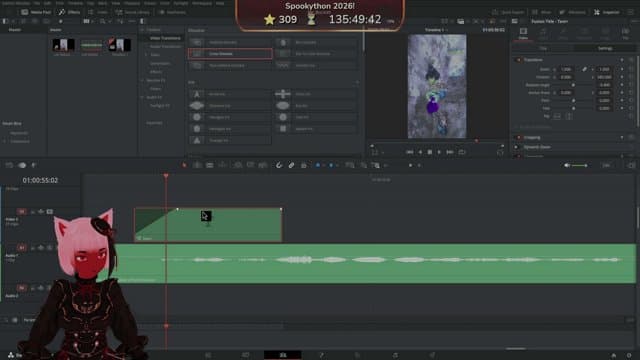Mute audio with speaker icon
Image resolution: width=640 pixels, height=360 pixels.
point(567,165)
